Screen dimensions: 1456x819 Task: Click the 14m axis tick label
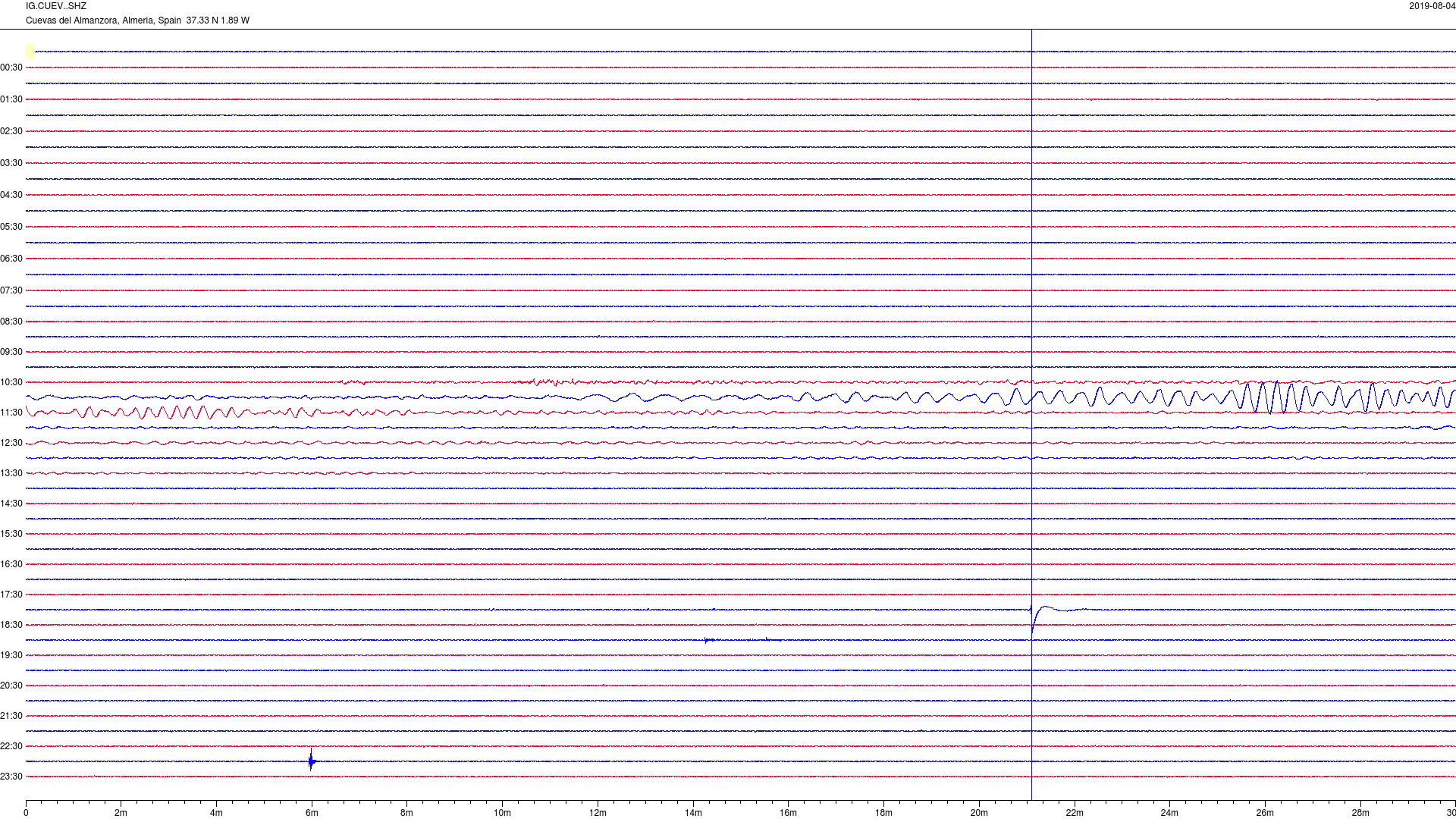[693, 813]
